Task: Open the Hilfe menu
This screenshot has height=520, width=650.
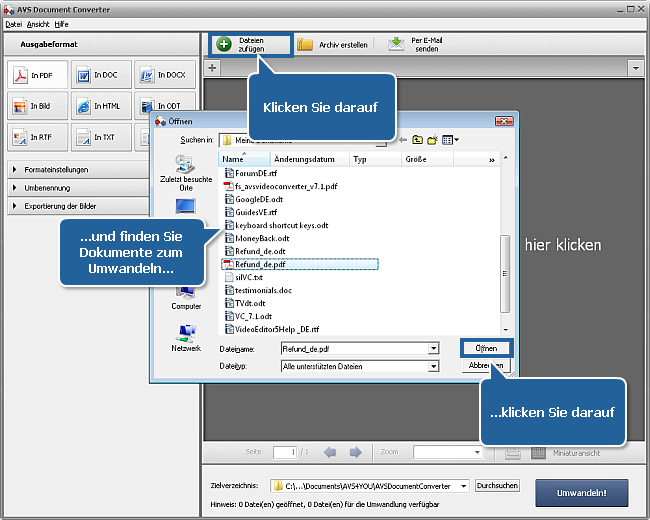Action: pos(61,24)
